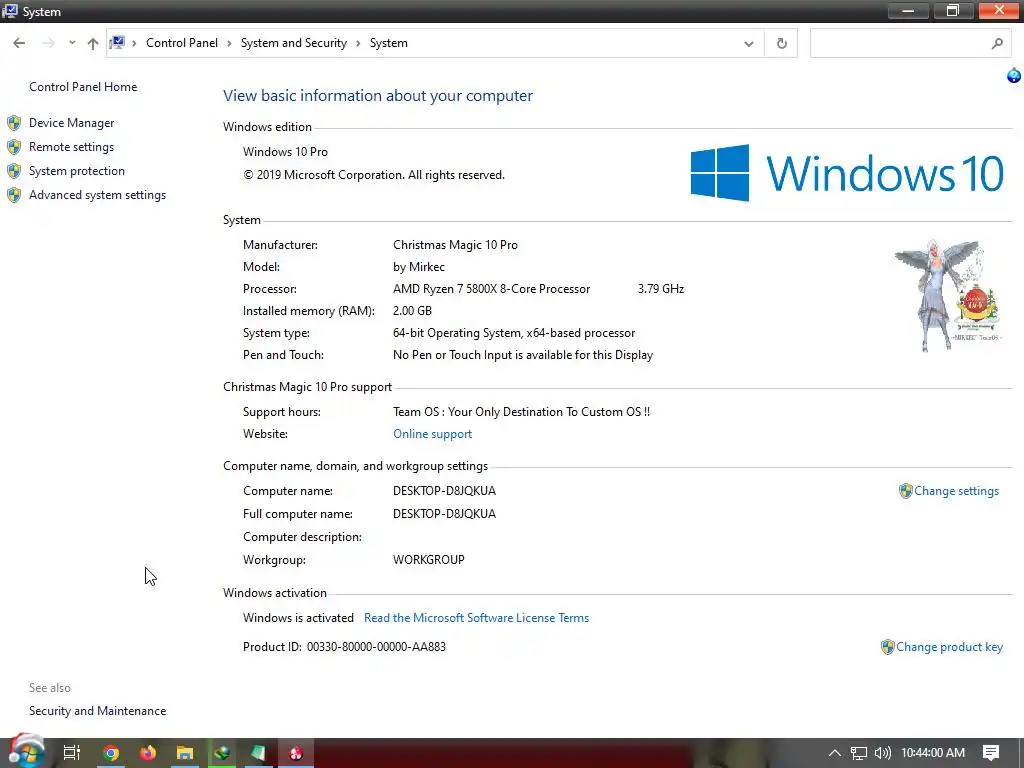
Task: Click the network tray icon
Action: [x=859, y=753]
